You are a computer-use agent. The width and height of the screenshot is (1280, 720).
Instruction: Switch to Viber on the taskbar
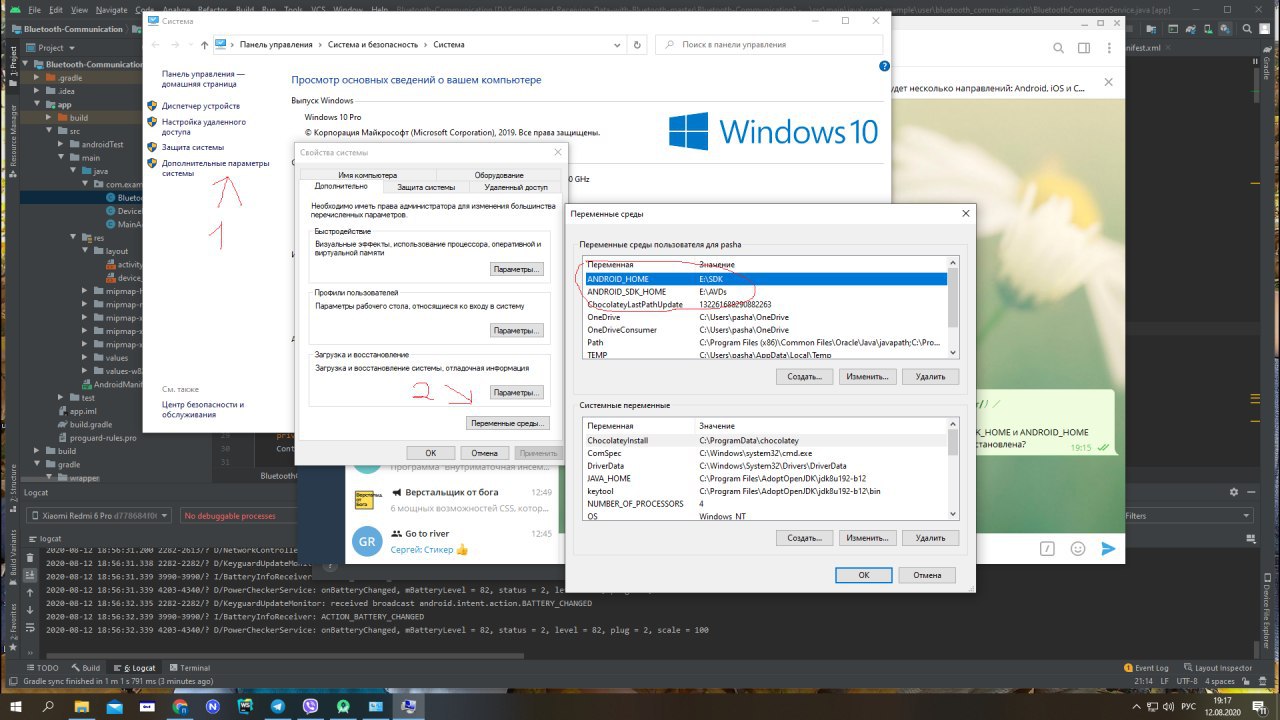pyautogui.click(x=310, y=707)
